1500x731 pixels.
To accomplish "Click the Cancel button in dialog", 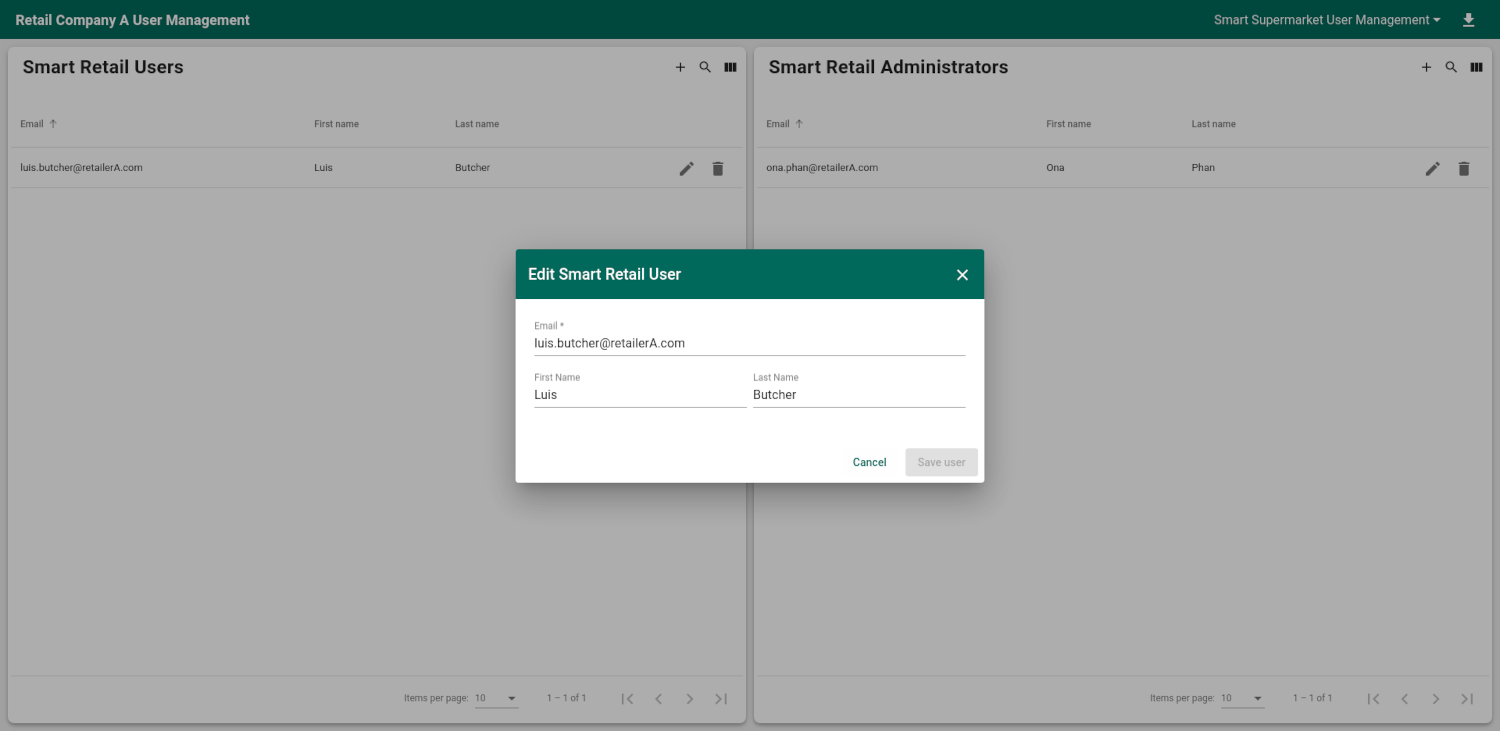I will [869, 462].
